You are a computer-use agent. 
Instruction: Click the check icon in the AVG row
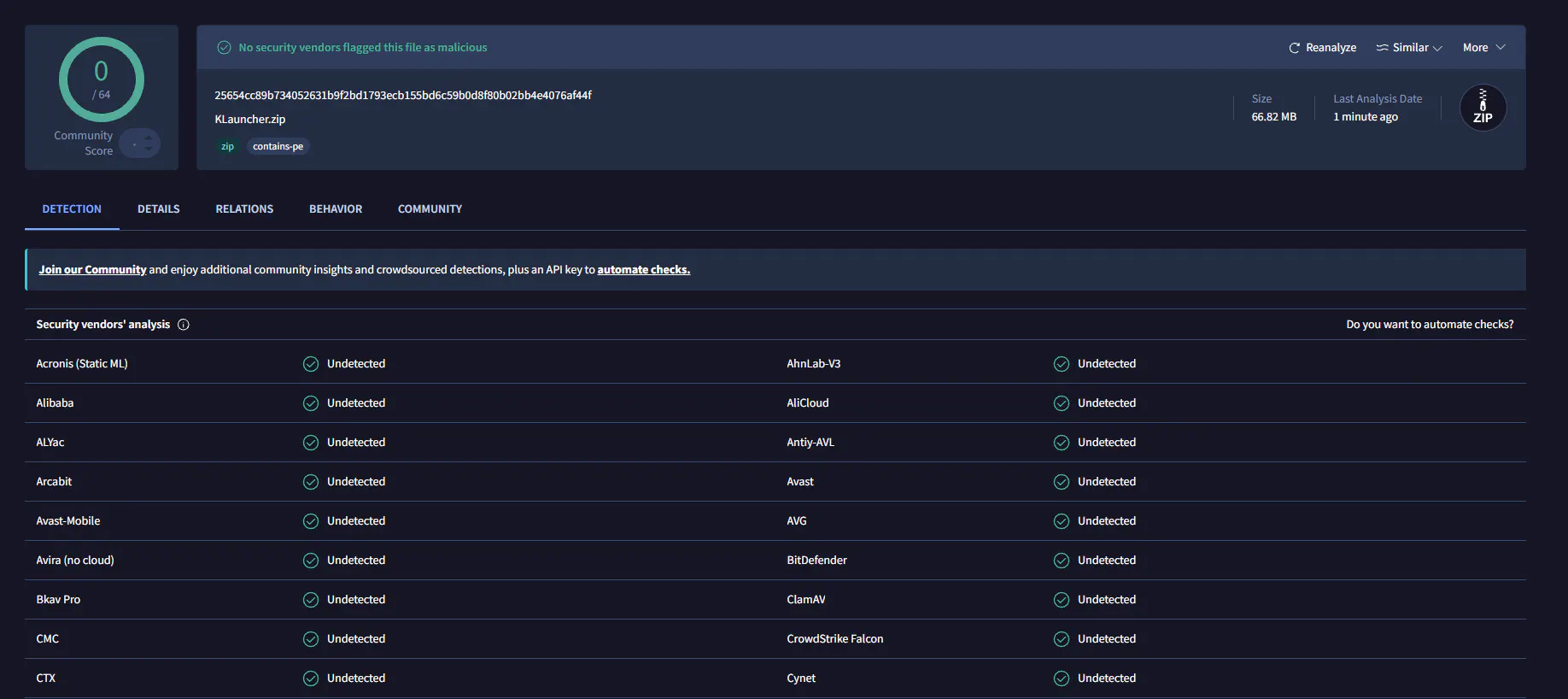point(1062,521)
